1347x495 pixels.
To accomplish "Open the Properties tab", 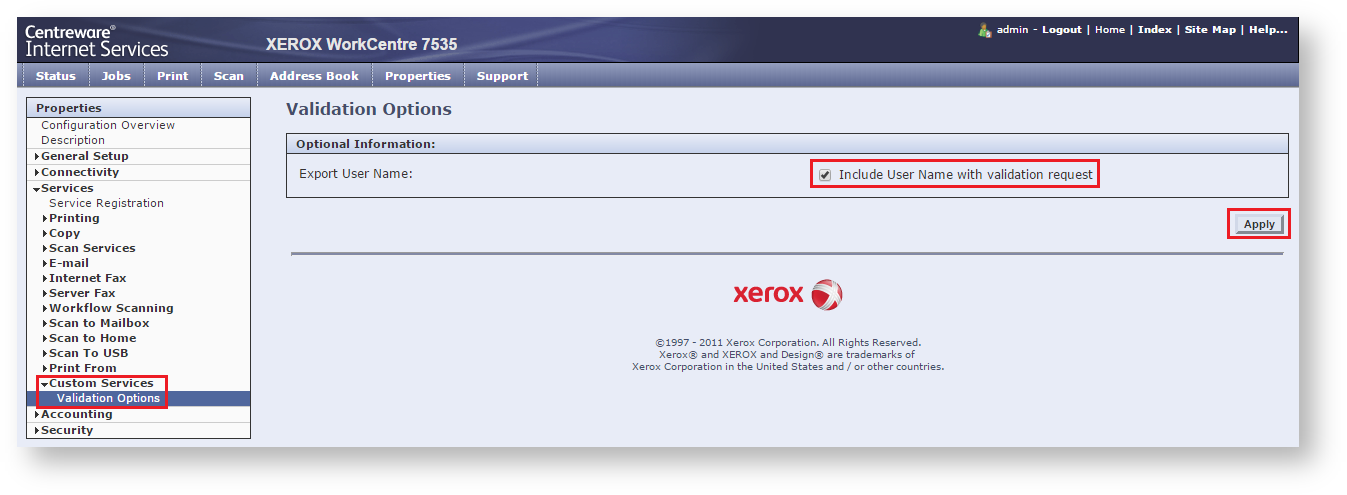I will point(418,76).
